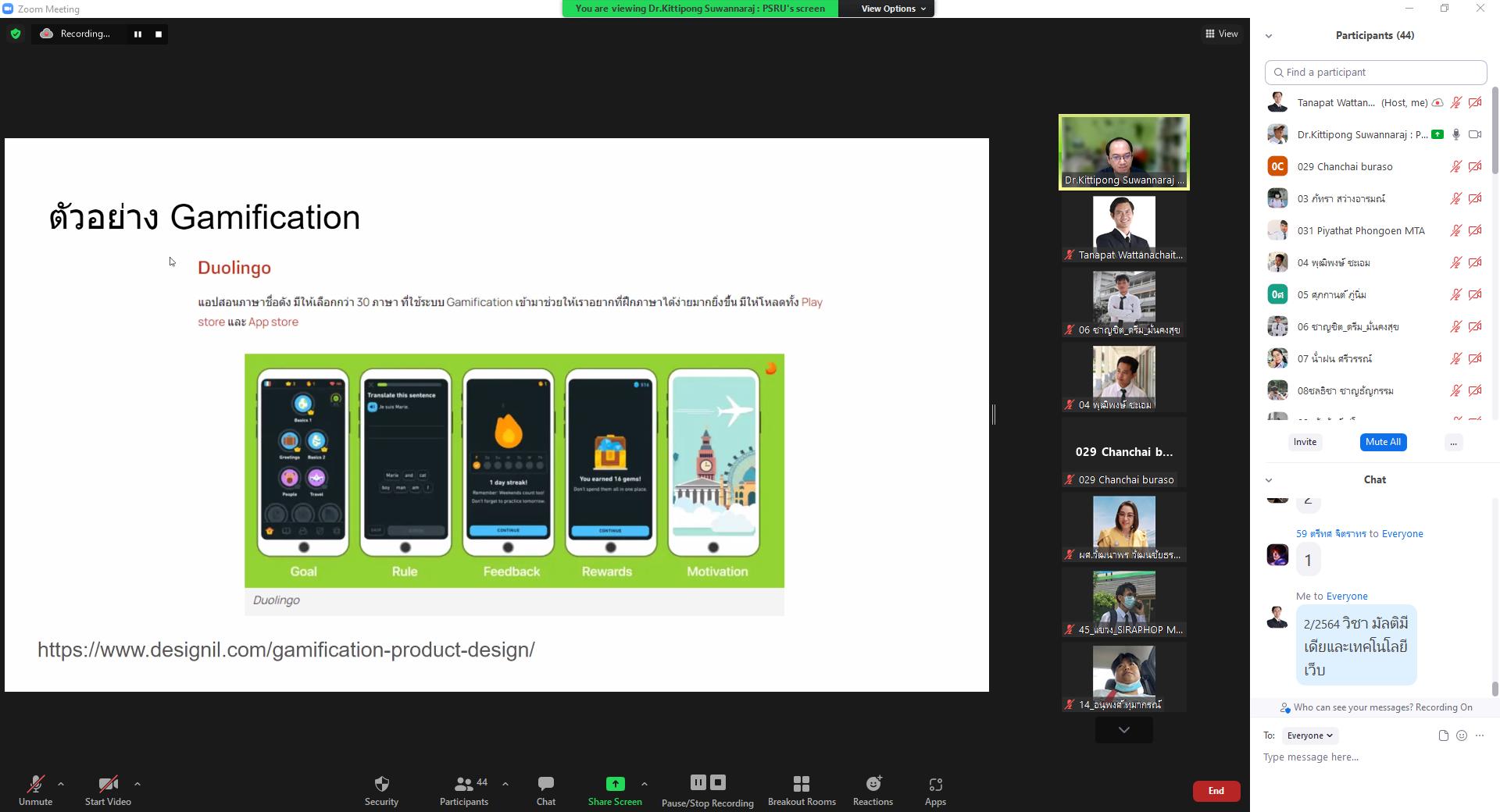Click the designil.com URL in the slide
The width and height of the screenshot is (1500, 812).
[x=286, y=650]
